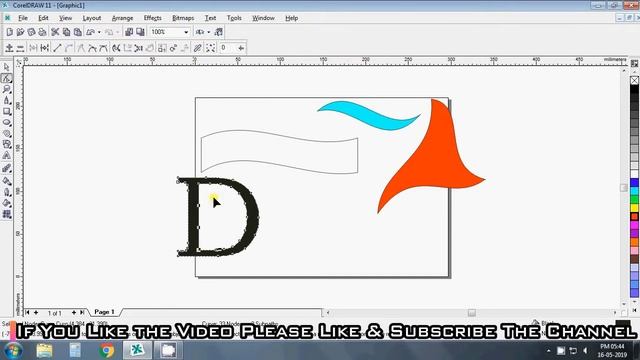Click the Add Node plus button
This screenshot has width=640, height=360.
click(9, 48)
